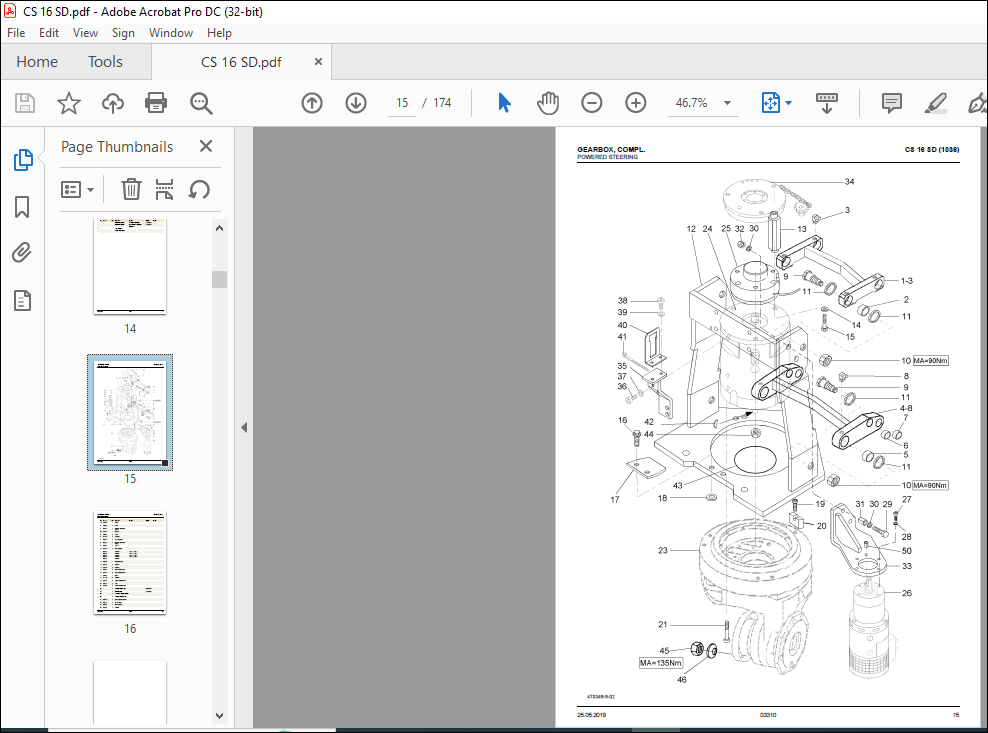Rotate the page with the rotate icon
Image resolution: width=988 pixels, height=733 pixels.
coord(199,189)
